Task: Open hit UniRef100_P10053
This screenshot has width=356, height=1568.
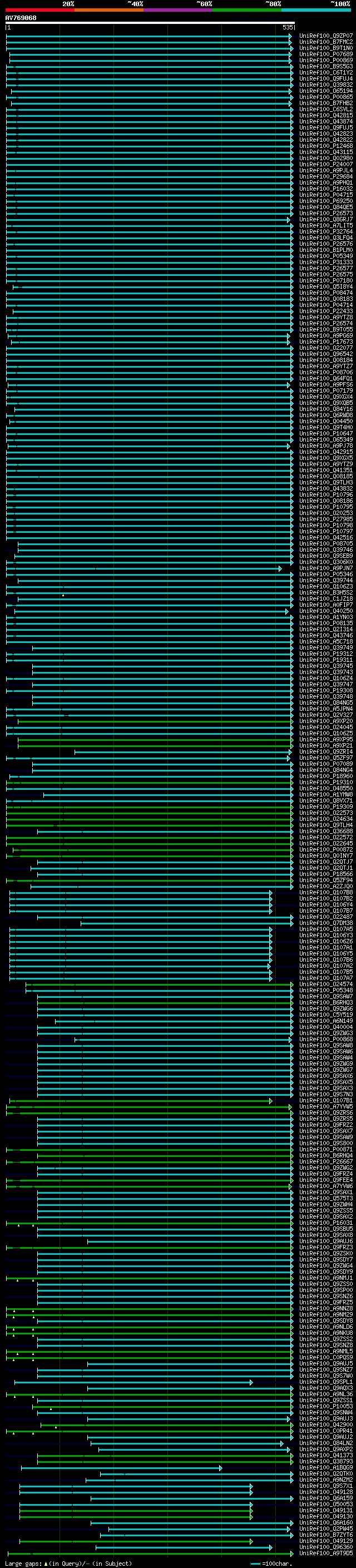Action: click(x=325, y=1406)
